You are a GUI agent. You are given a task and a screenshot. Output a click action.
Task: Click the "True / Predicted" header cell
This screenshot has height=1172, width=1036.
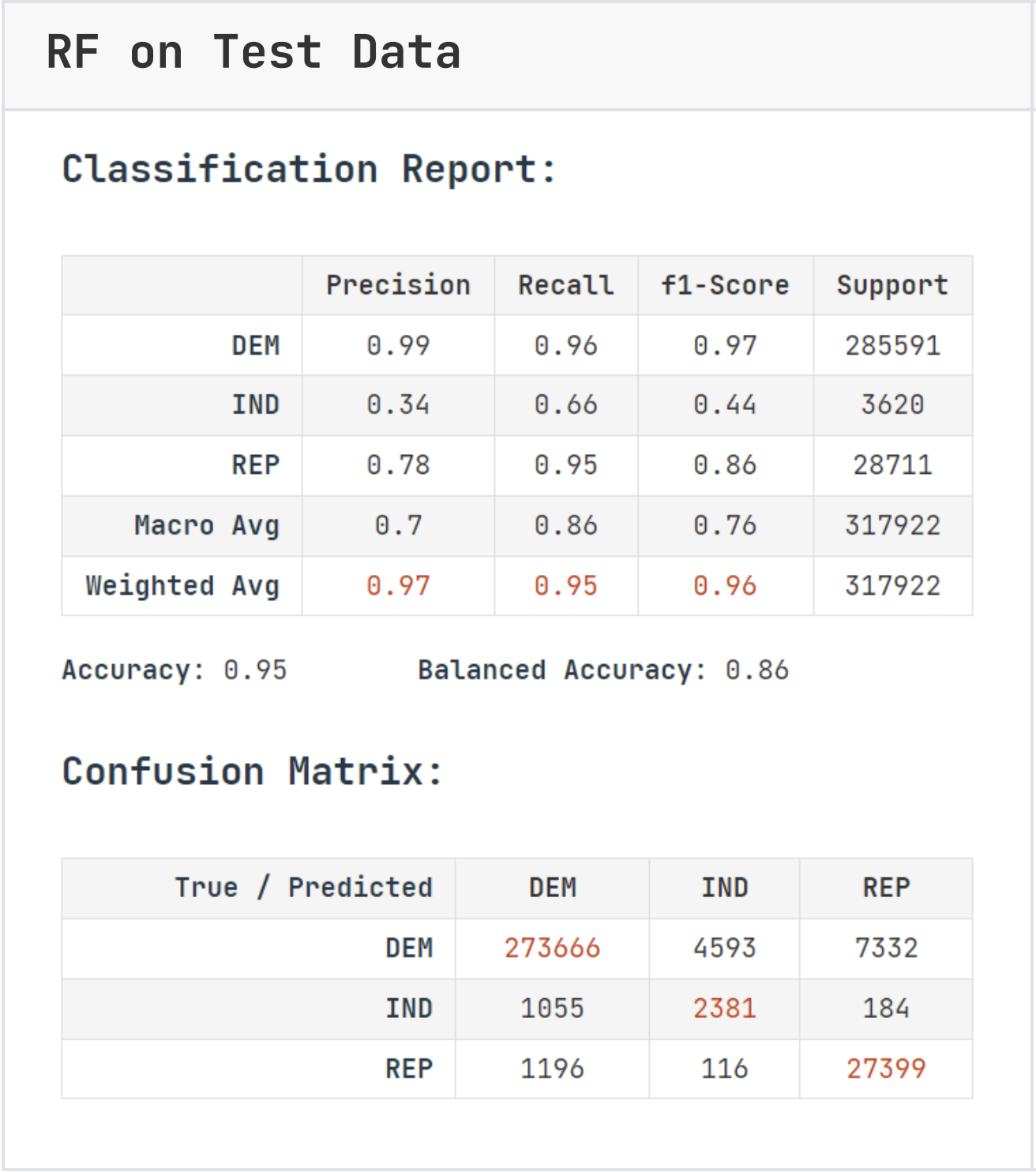click(303, 888)
